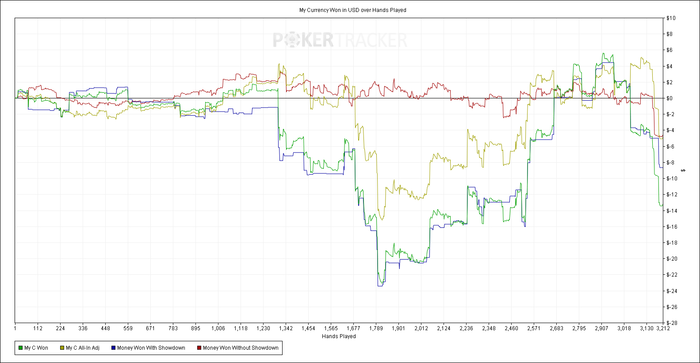
Task: Click the 671 tick on hands axis
Action: coord(150,329)
